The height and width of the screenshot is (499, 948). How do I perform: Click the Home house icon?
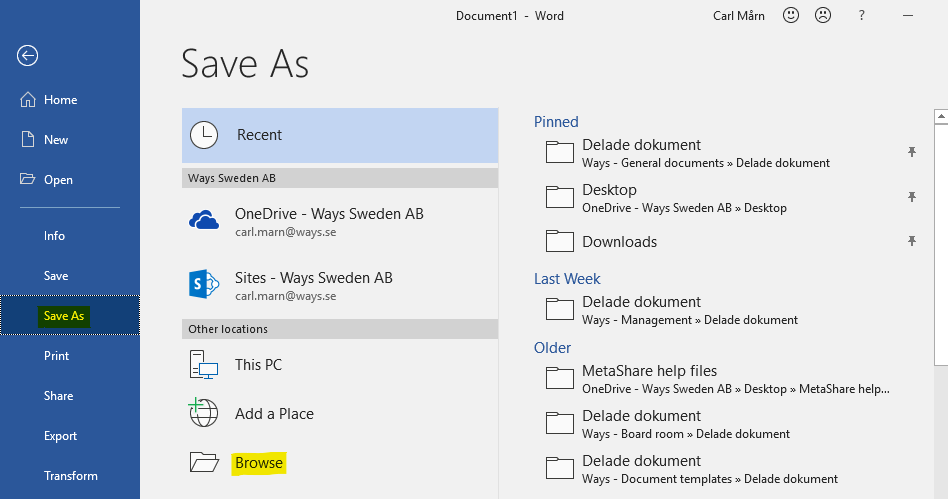coord(28,99)
